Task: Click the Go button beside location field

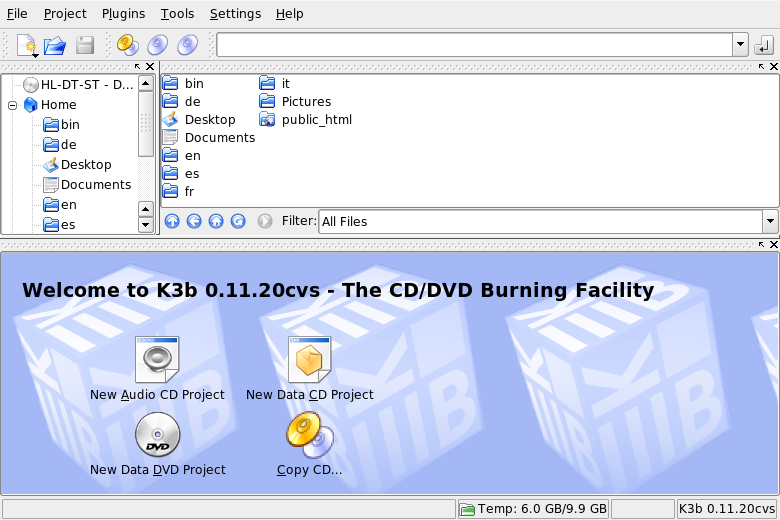Action: tap(764, 45)
